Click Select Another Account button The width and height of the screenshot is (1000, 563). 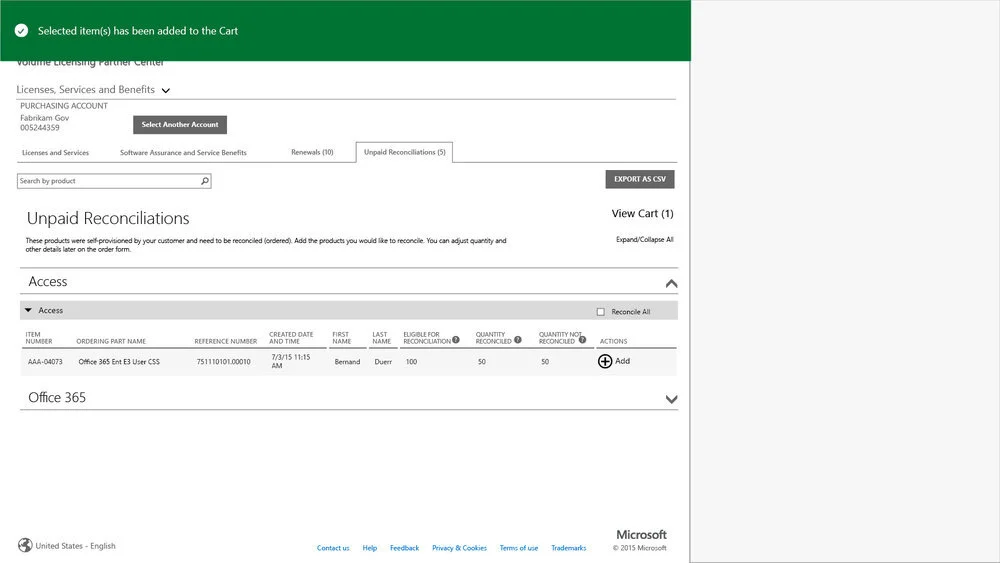[x=180, y=125]
